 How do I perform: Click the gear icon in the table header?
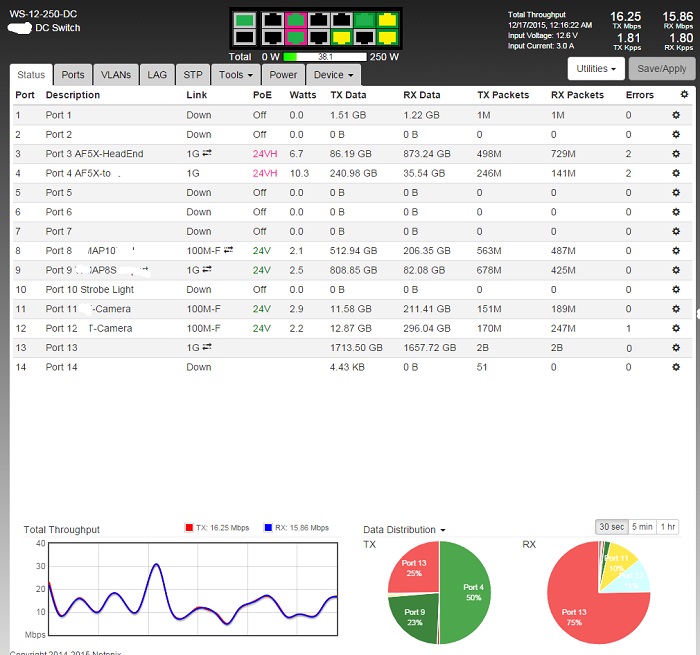pos(684,94)
